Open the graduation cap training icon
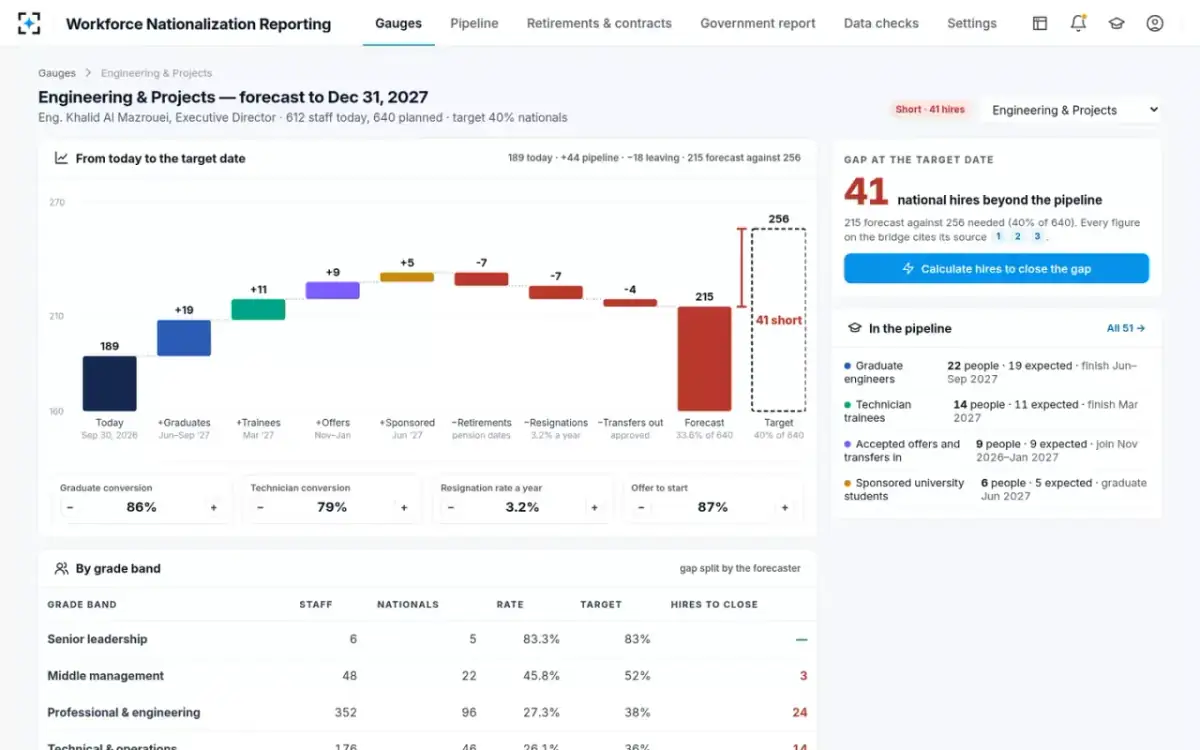 coord(1117,23)
